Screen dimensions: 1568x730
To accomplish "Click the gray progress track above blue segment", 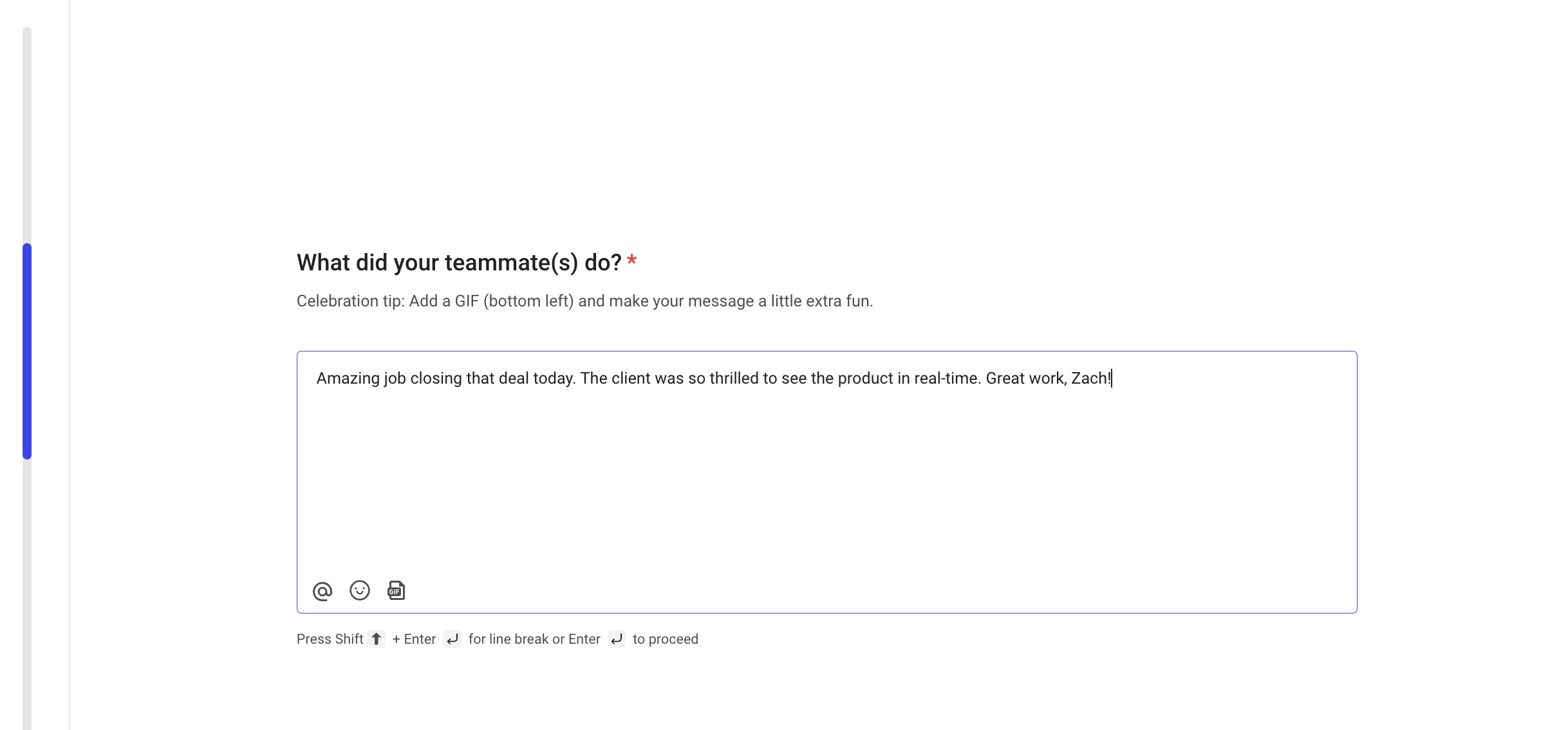I will (x=27, y=135).
